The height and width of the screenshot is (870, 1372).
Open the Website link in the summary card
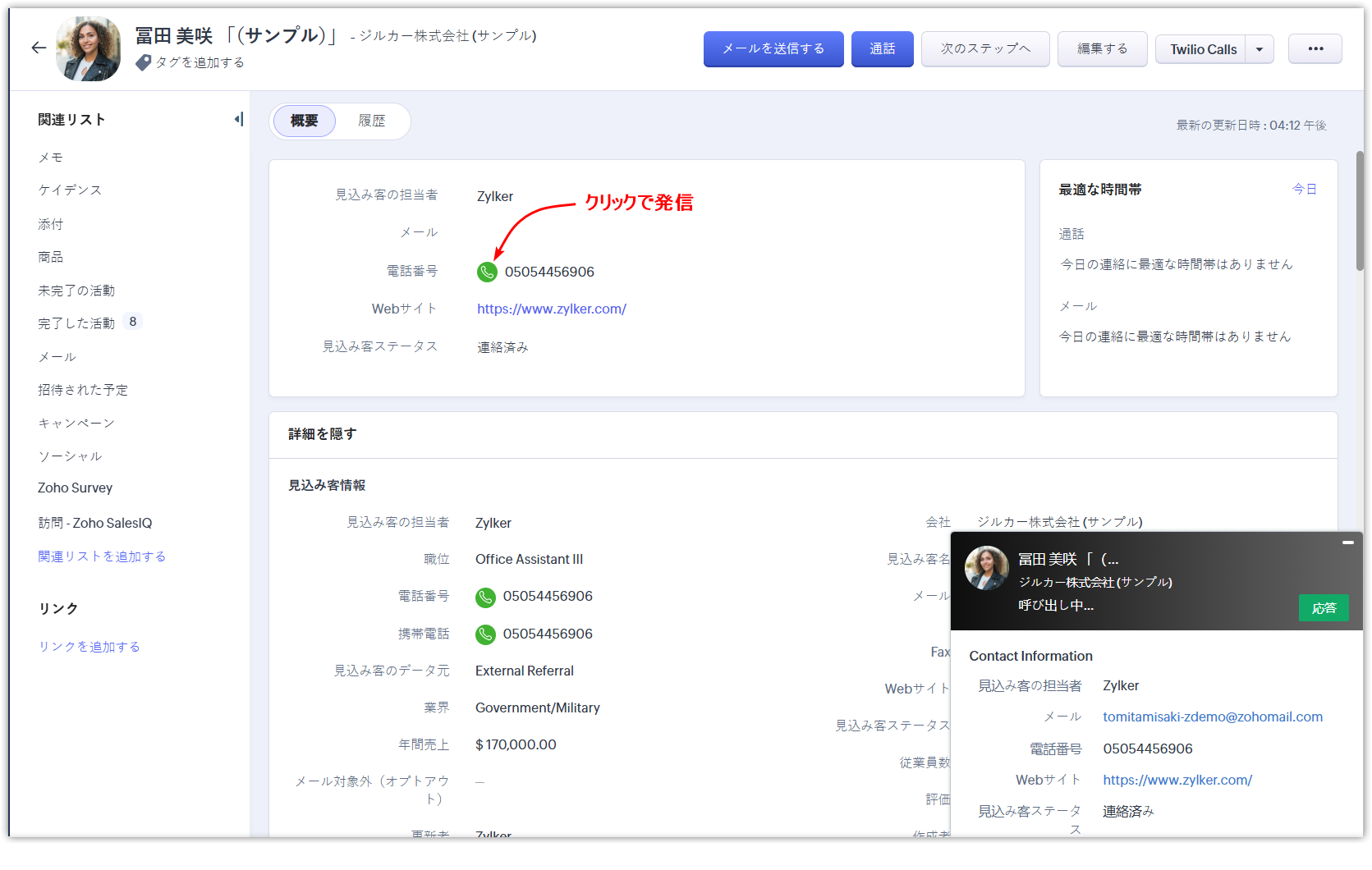tap(552, 309)
